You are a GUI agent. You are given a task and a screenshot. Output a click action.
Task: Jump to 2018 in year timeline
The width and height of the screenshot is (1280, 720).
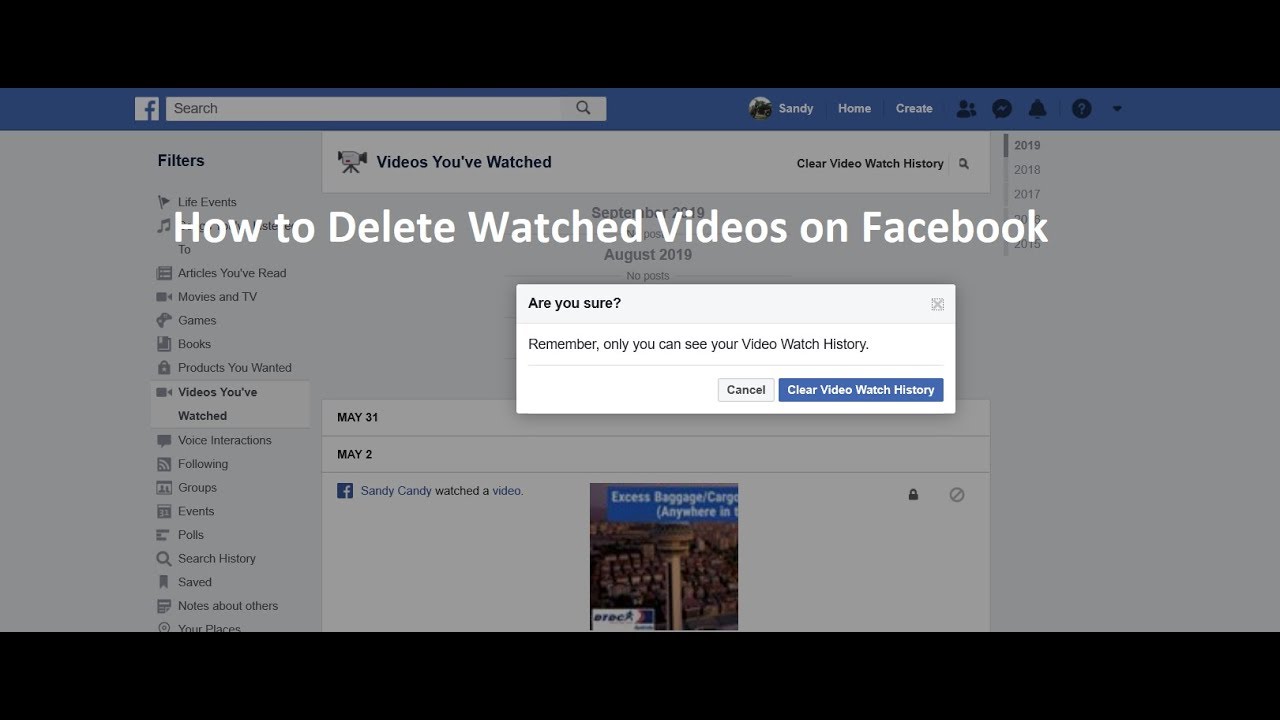pos(1027,170)
